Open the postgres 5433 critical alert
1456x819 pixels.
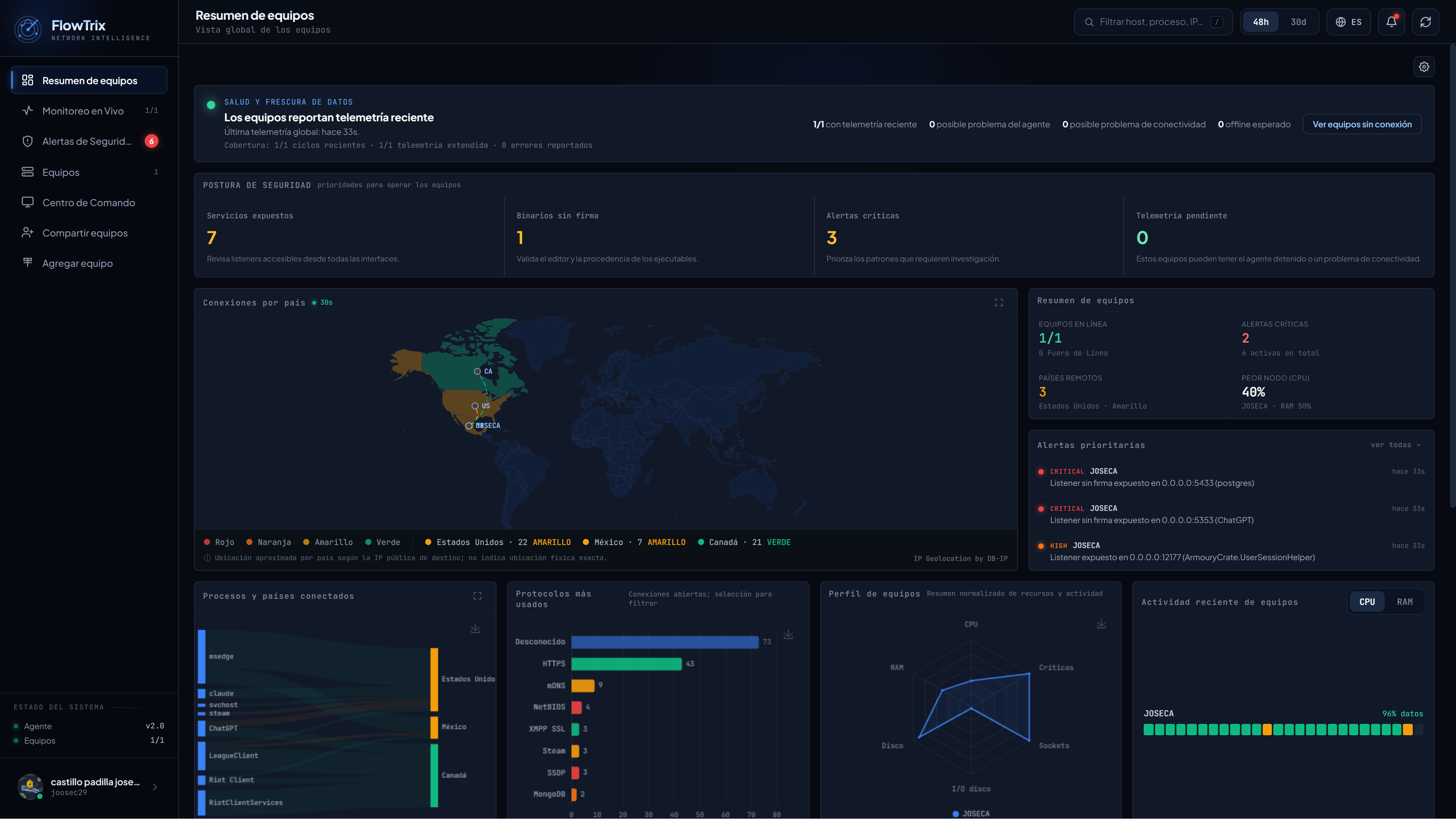tap(1231, 477)
